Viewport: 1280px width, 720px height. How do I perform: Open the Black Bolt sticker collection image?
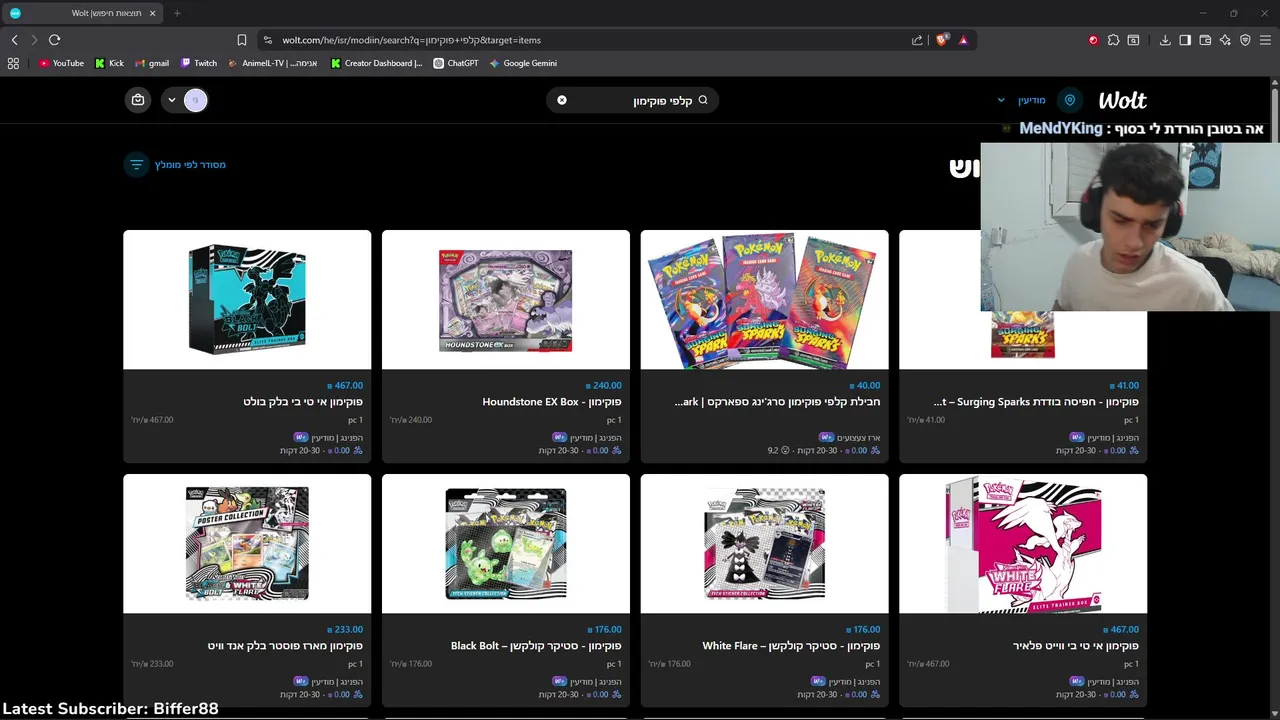click(x=506, y=543)
